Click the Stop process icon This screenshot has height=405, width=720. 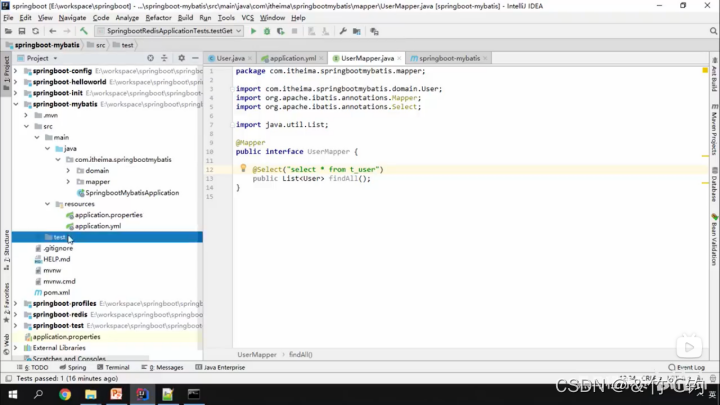(x=294, y=31)
